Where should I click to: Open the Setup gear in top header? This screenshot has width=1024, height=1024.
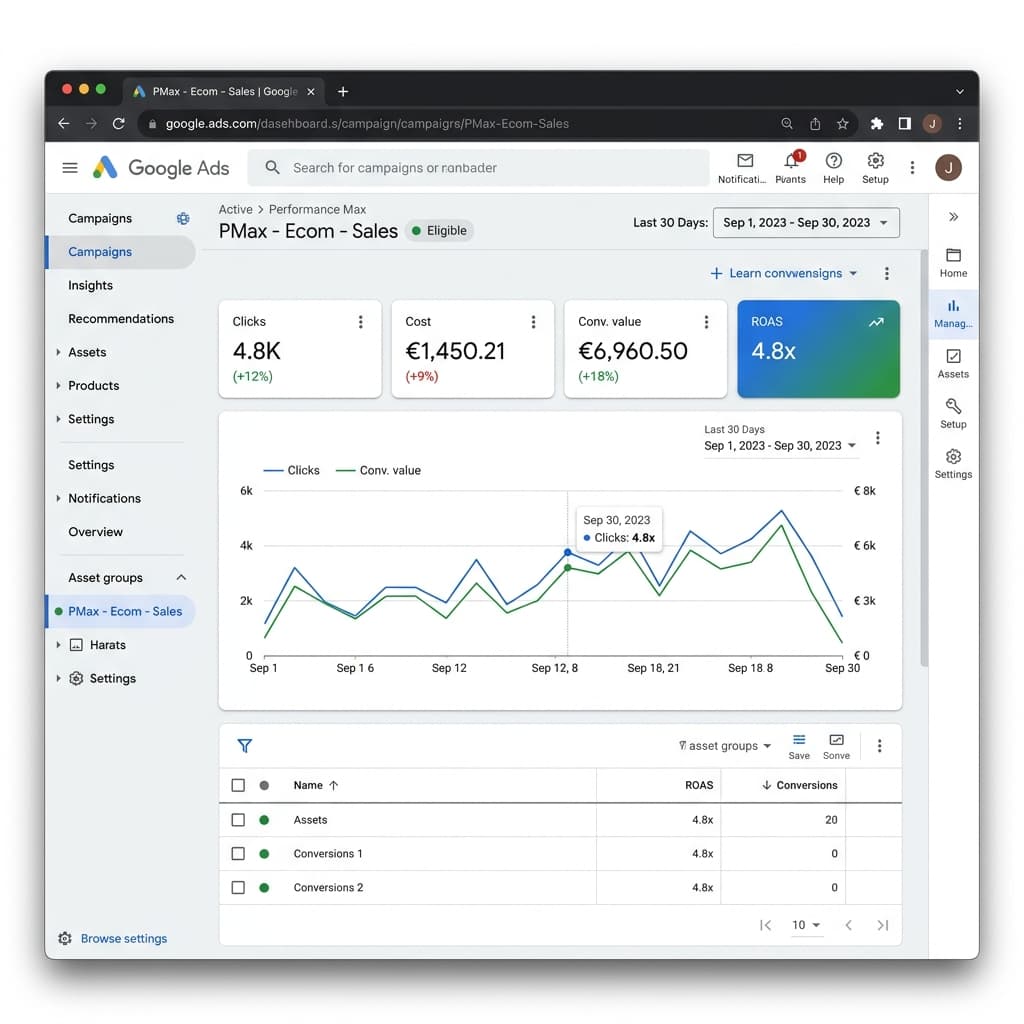(x=875, y=161)
